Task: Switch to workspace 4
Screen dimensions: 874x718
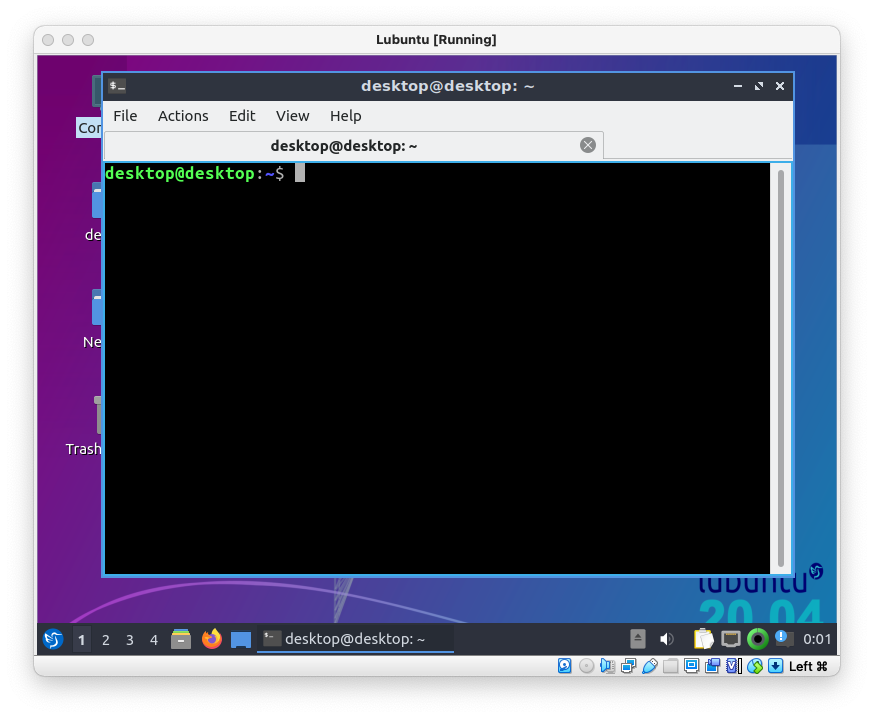Action: point(154,640)
